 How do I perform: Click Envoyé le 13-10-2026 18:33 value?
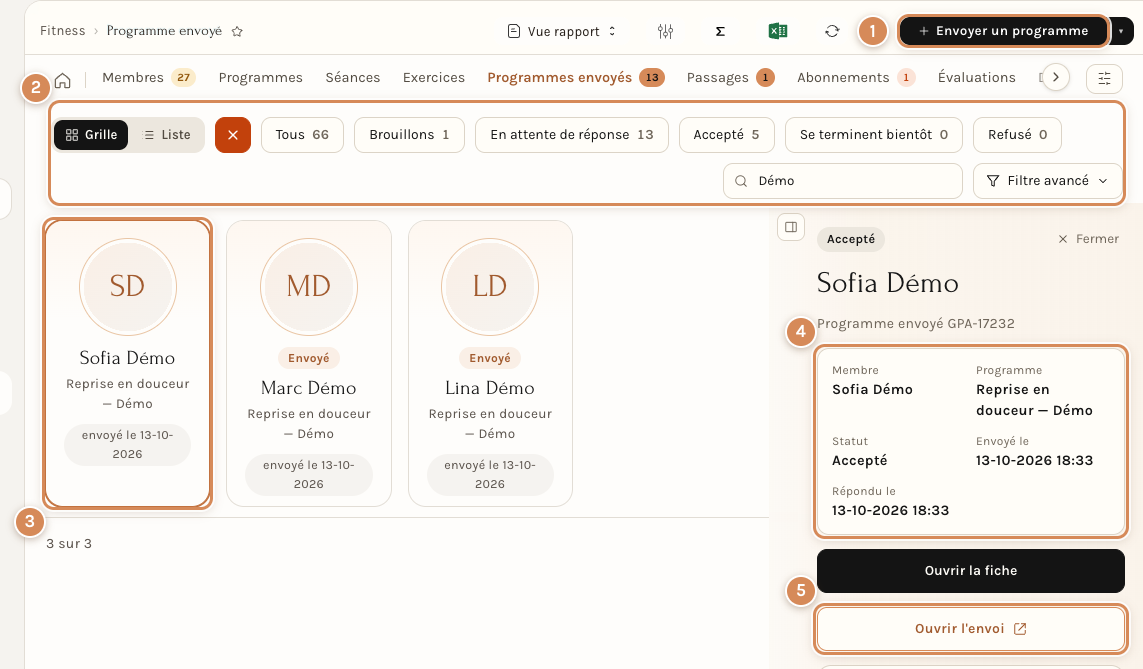1034,460
